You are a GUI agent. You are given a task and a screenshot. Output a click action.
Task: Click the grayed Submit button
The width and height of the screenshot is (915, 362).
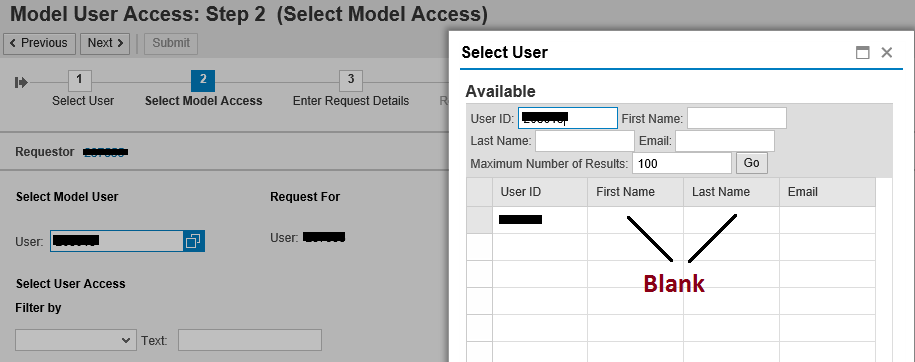click(x=171, y=43)
